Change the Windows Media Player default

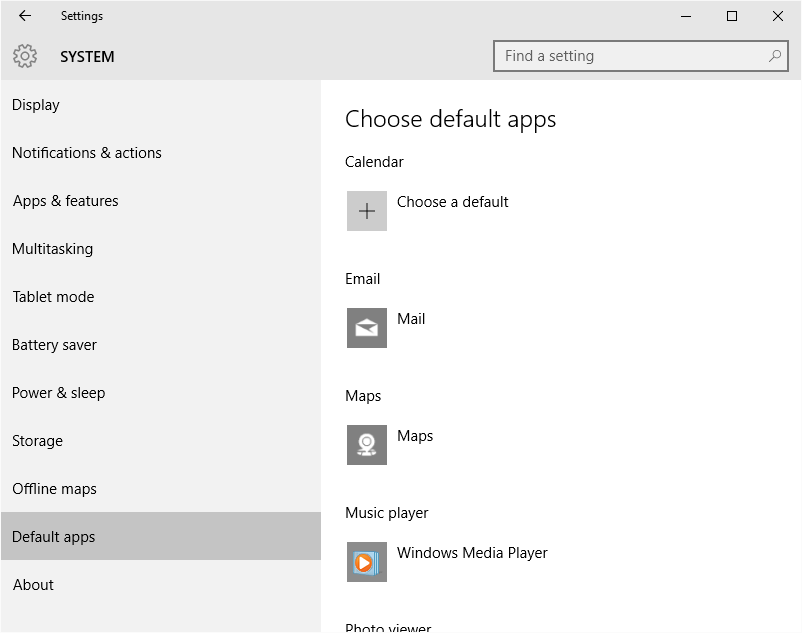coord(472,553)
